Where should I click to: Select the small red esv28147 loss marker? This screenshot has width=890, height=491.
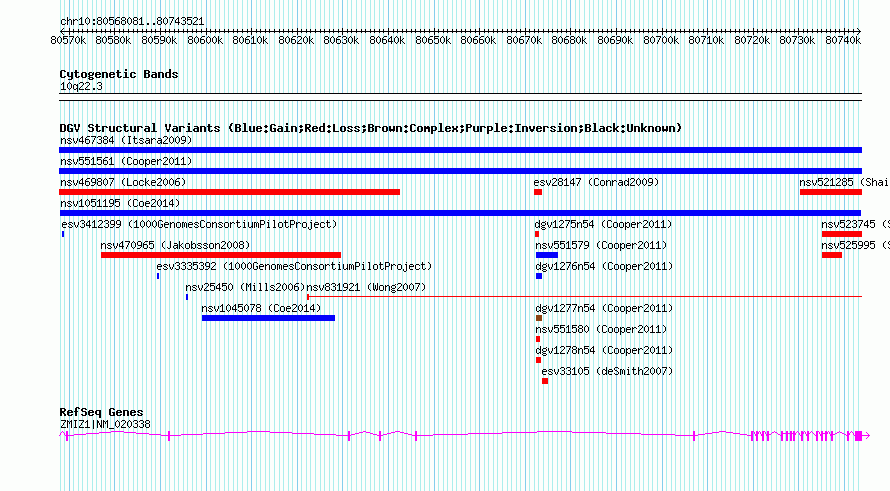tap(538, 192)
